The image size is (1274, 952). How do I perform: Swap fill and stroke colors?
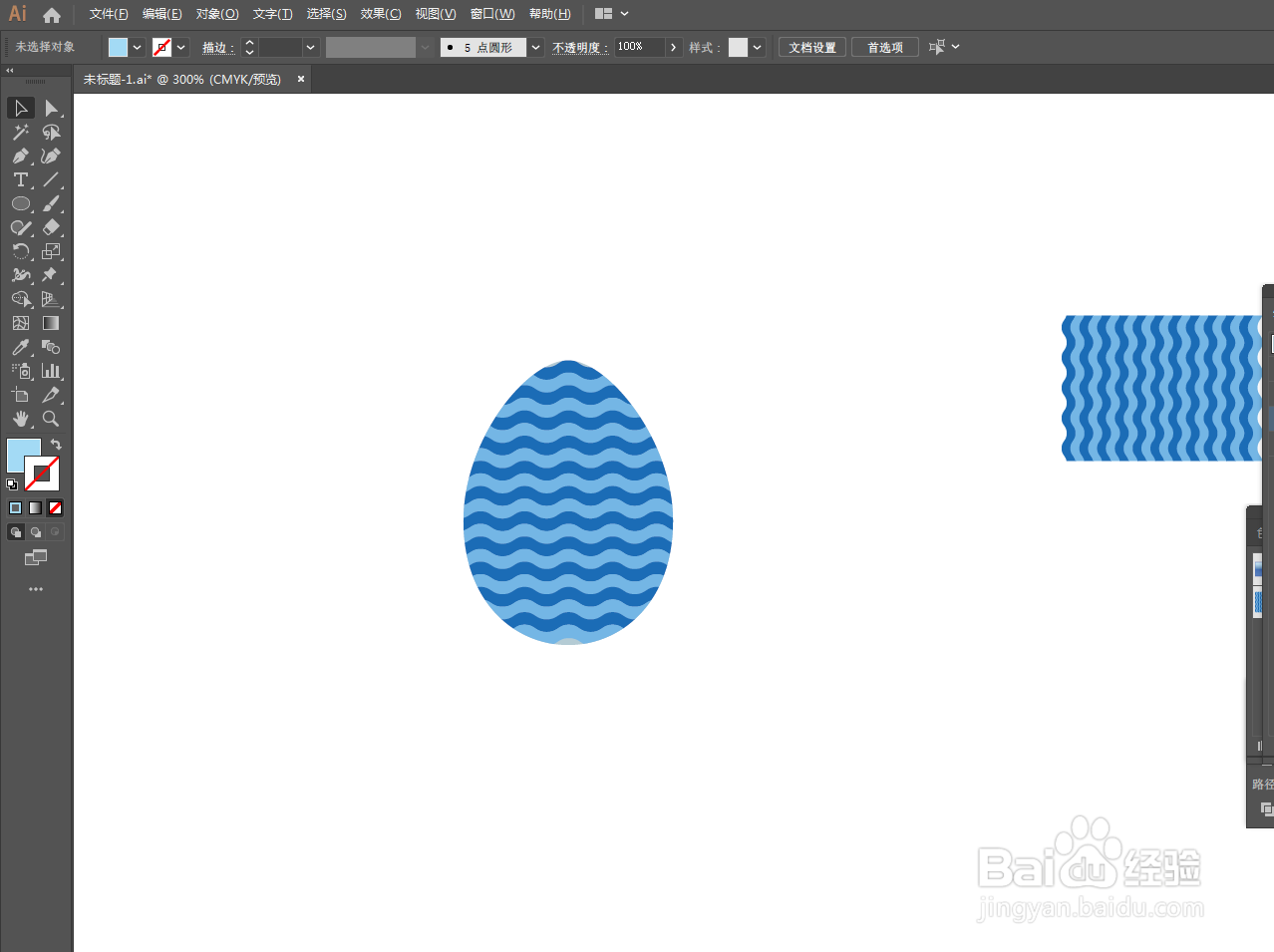(56, 445)
